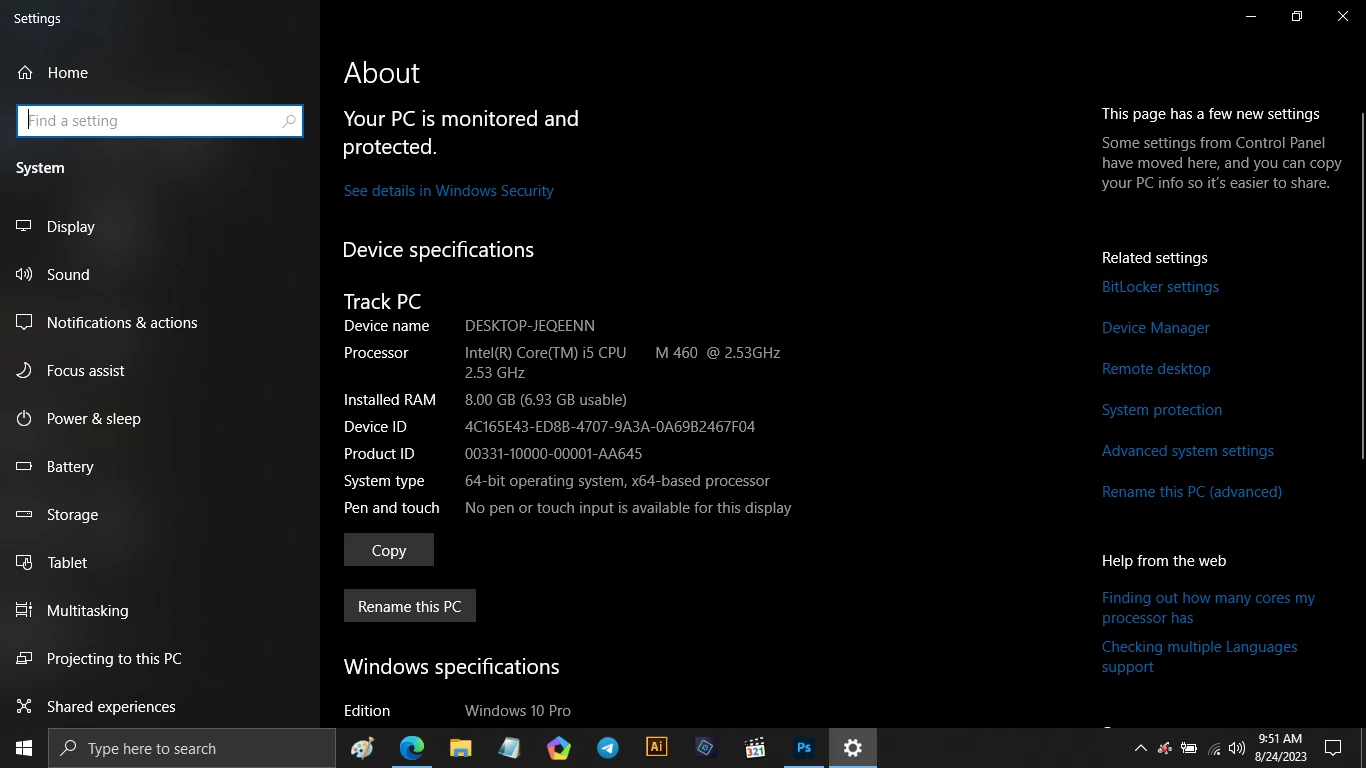
Task: Click the Intel(R) Core(TM) i5 processor text
Action: 622,363
